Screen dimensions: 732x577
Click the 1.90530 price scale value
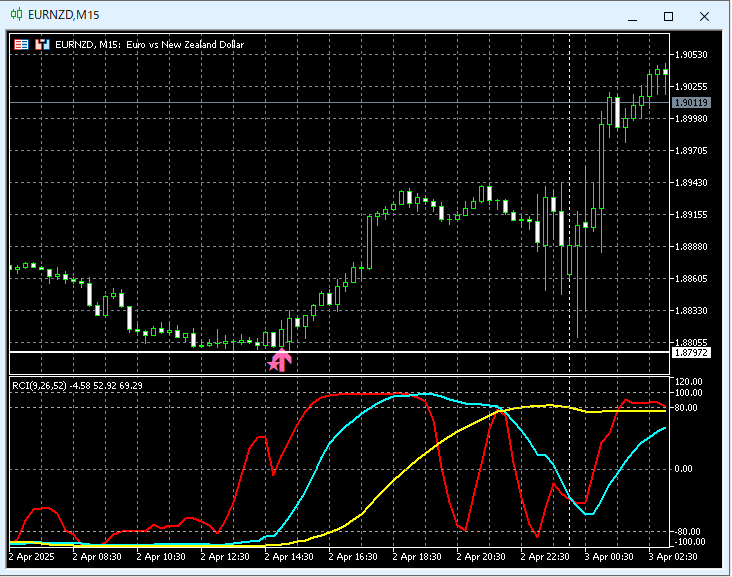[691, 55]
